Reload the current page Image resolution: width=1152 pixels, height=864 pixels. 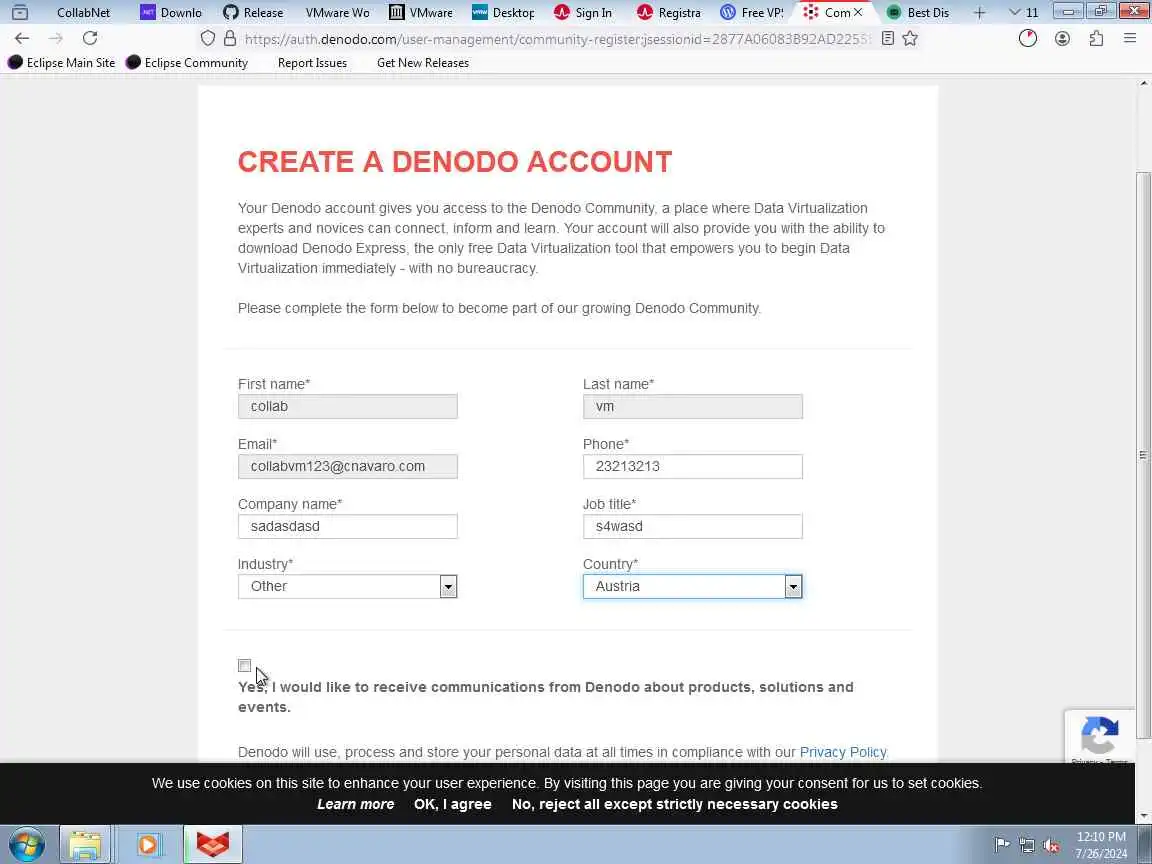tap(90, 38)
